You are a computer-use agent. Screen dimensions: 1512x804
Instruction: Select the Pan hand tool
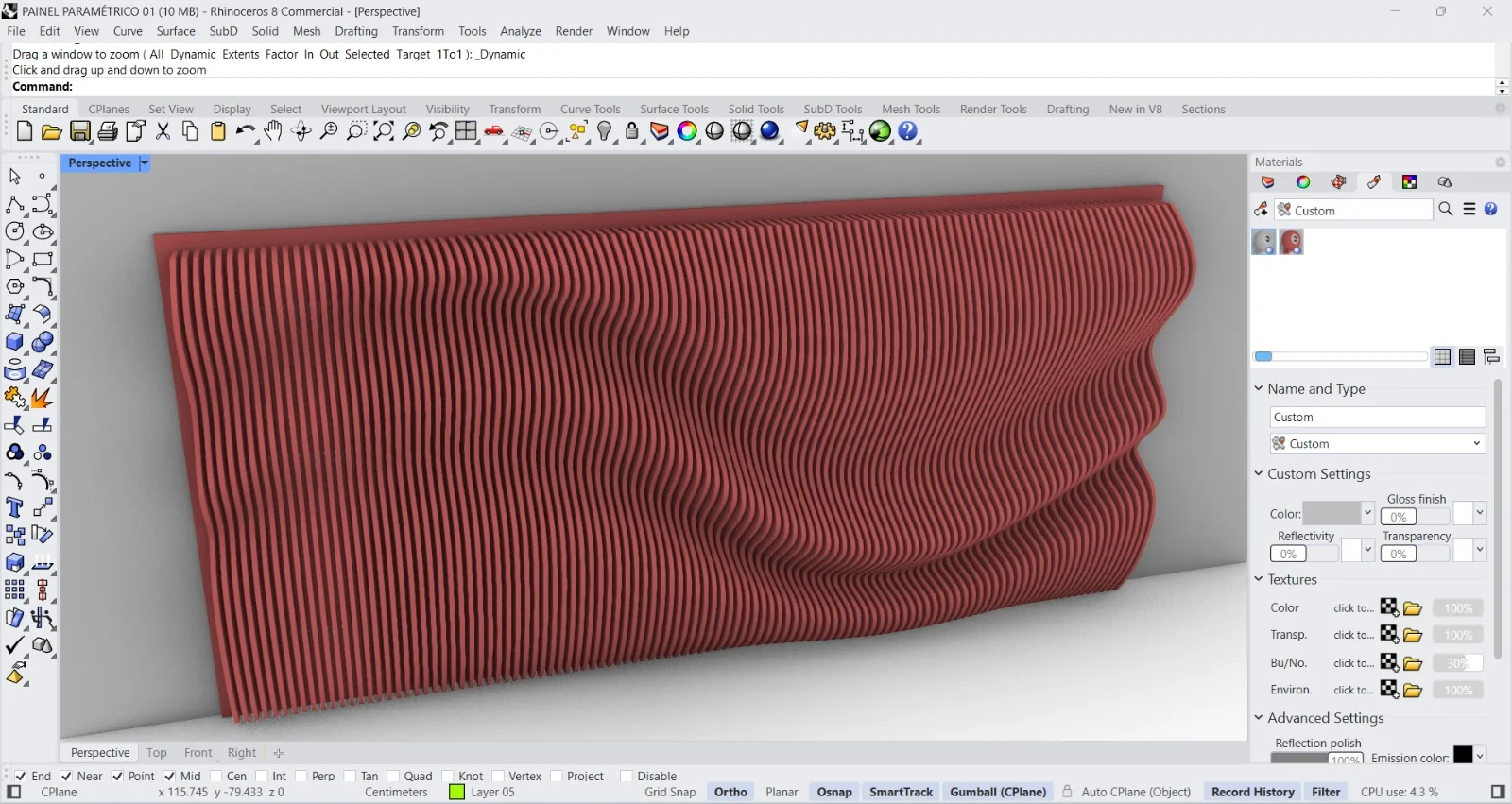click(x=273, y=131)
